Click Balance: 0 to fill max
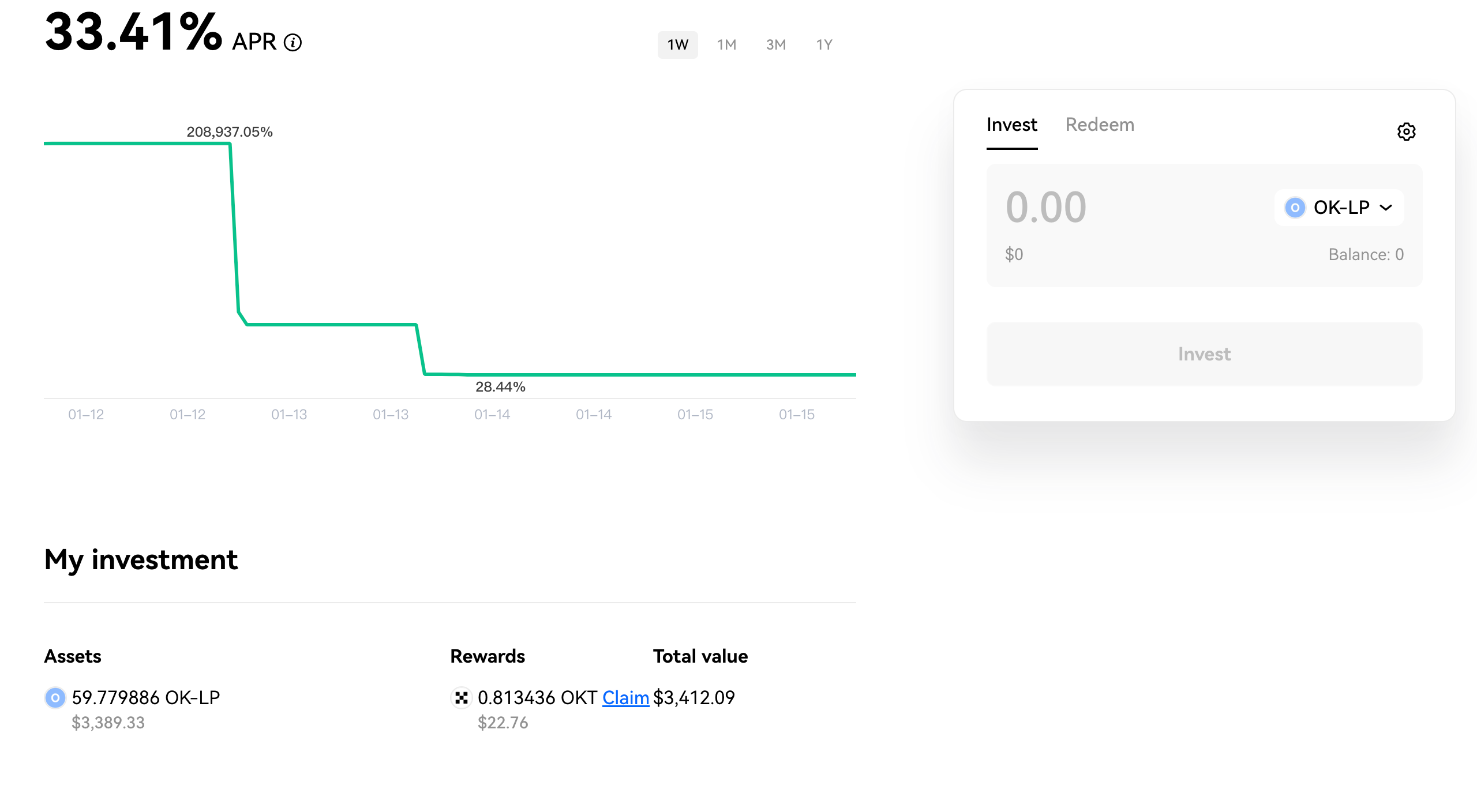Viewport: 1477px width, 812px height. pos(1366,254)
